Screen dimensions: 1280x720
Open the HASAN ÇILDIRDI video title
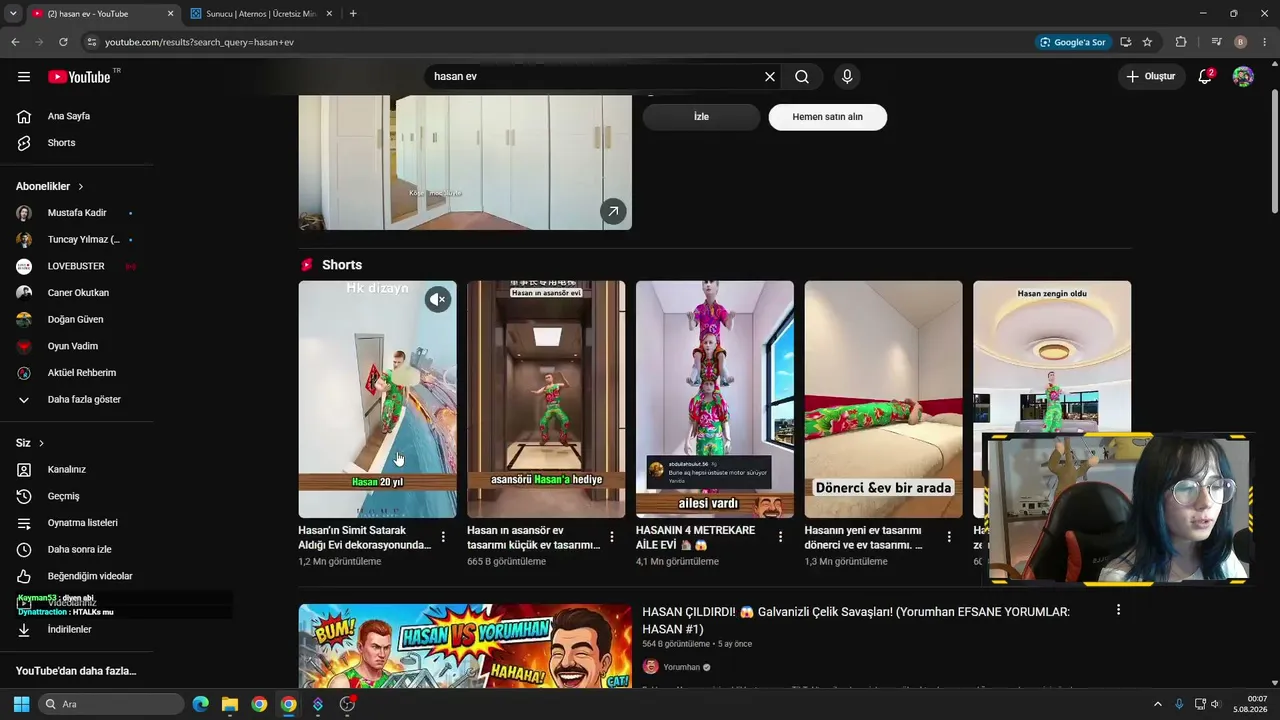(x=856, y=620)
